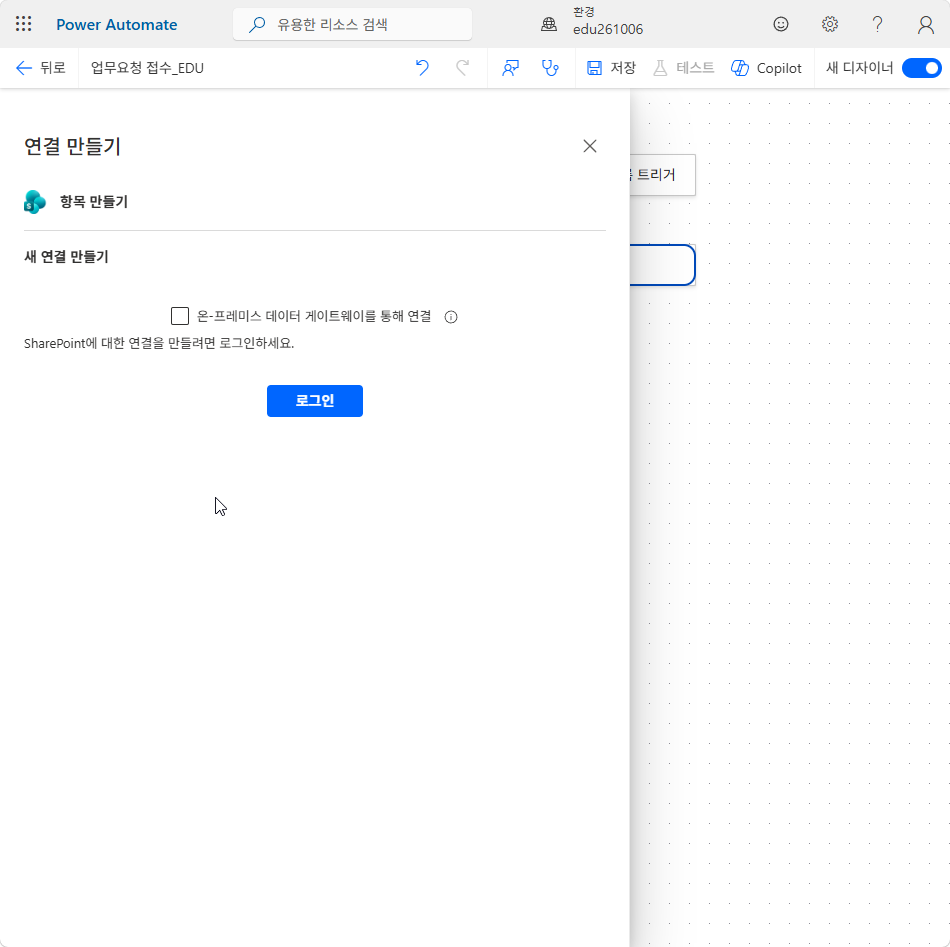Open the app launcher waffle menu

(24, 24)
